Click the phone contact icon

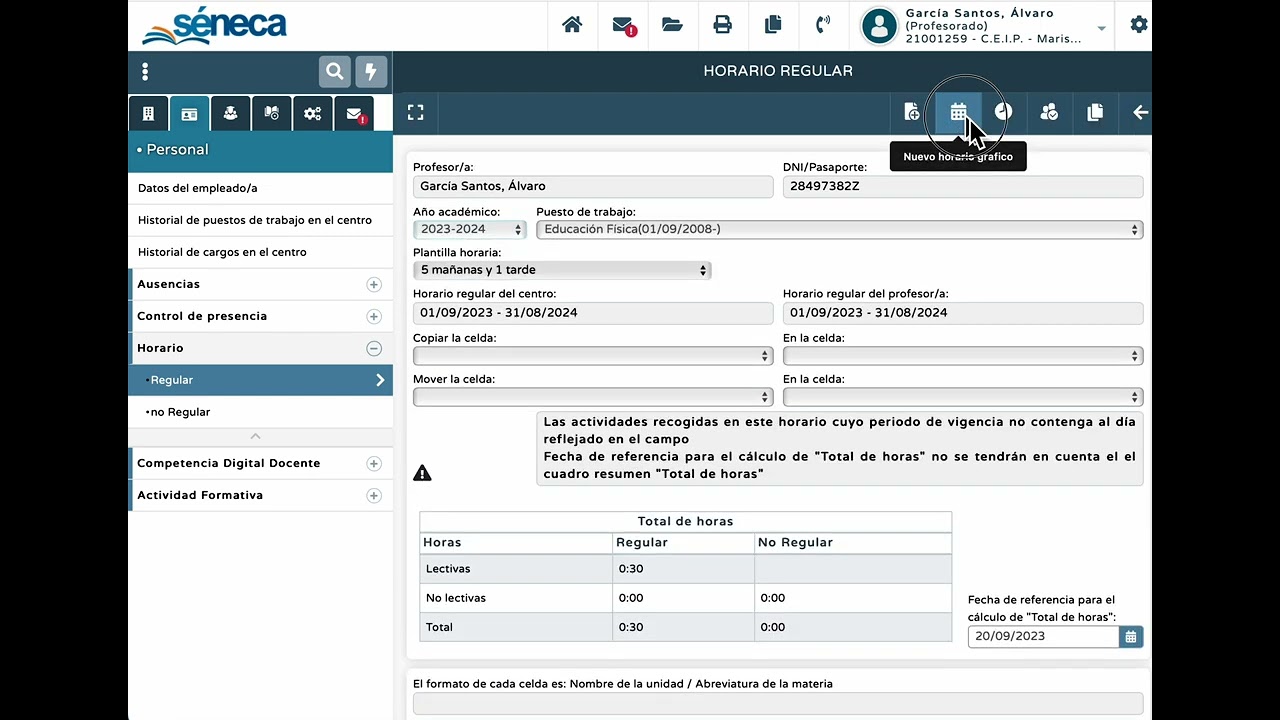pyautogui.click(x=823, y=25)
